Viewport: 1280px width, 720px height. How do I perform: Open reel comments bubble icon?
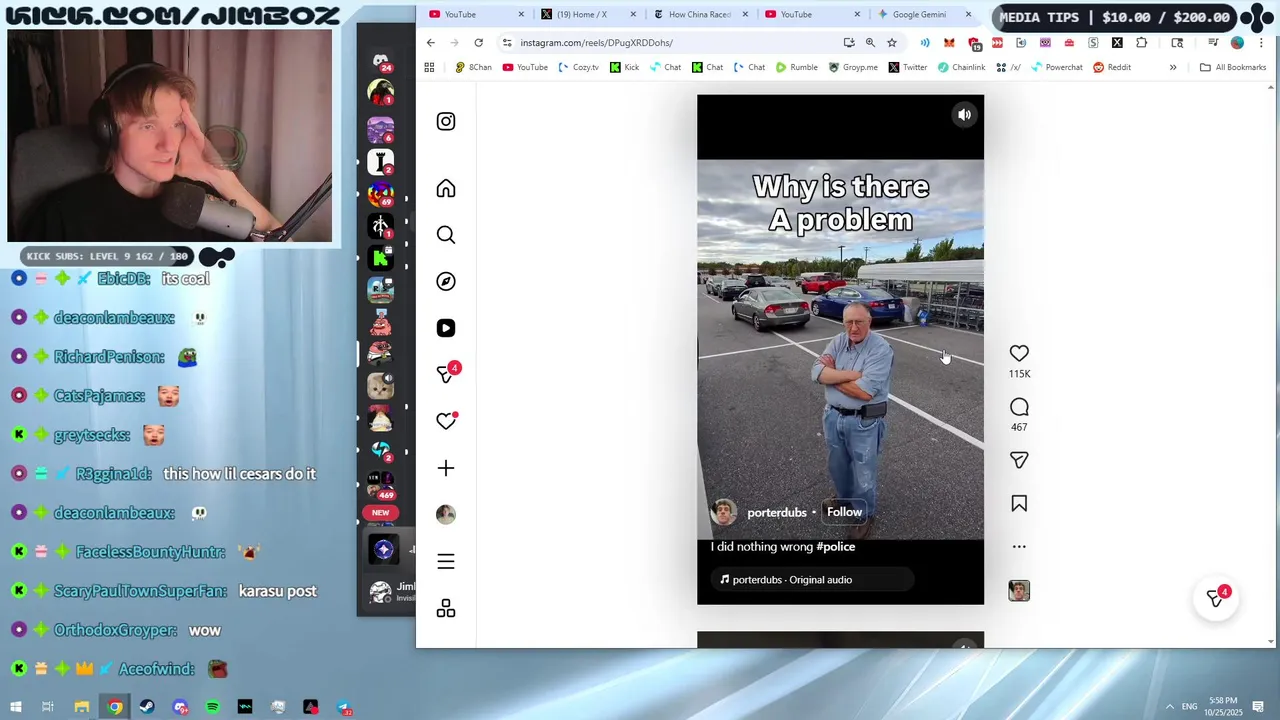coord(1019,407)
